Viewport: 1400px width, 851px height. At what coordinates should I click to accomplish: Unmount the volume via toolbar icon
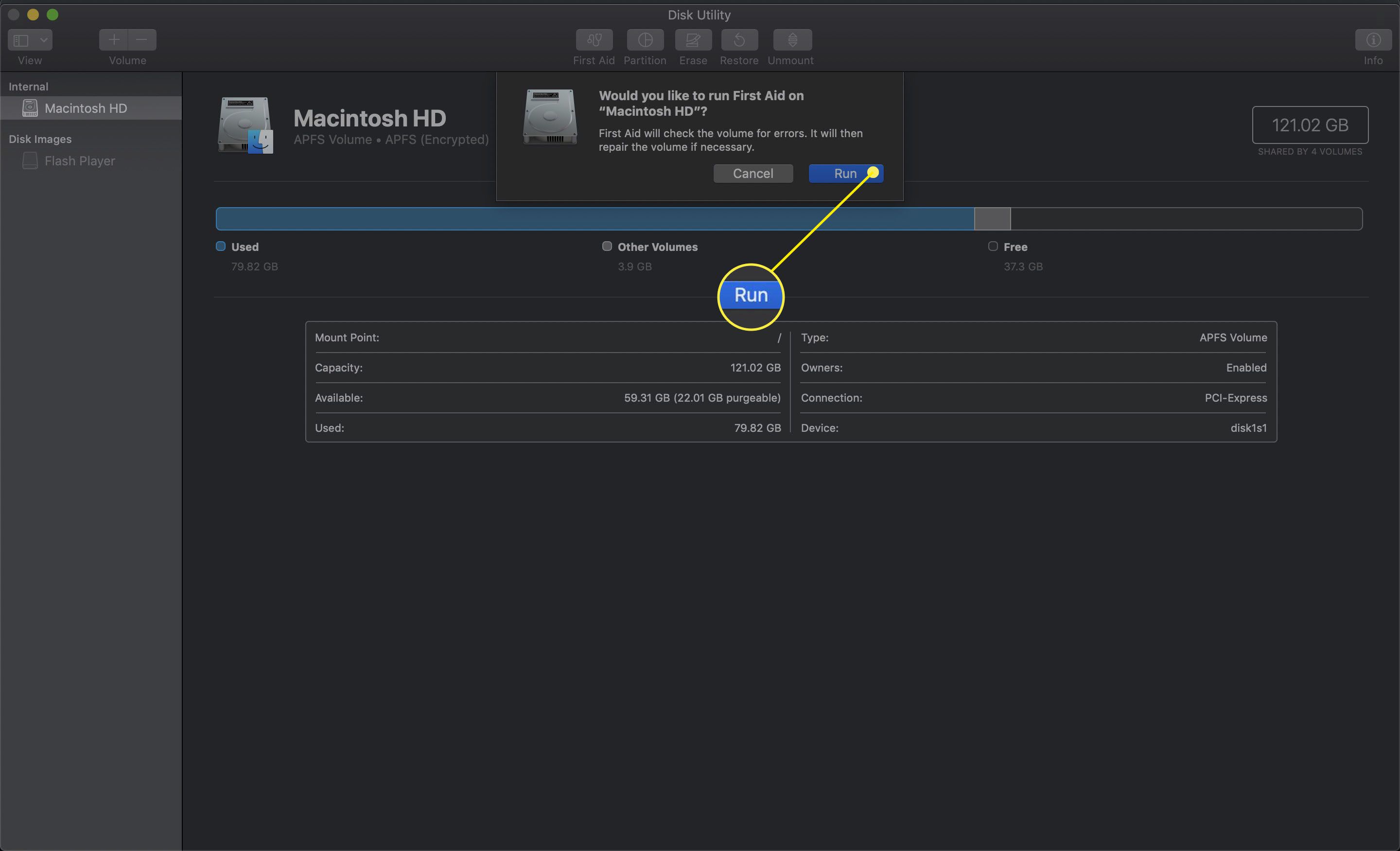pos(792,40)
